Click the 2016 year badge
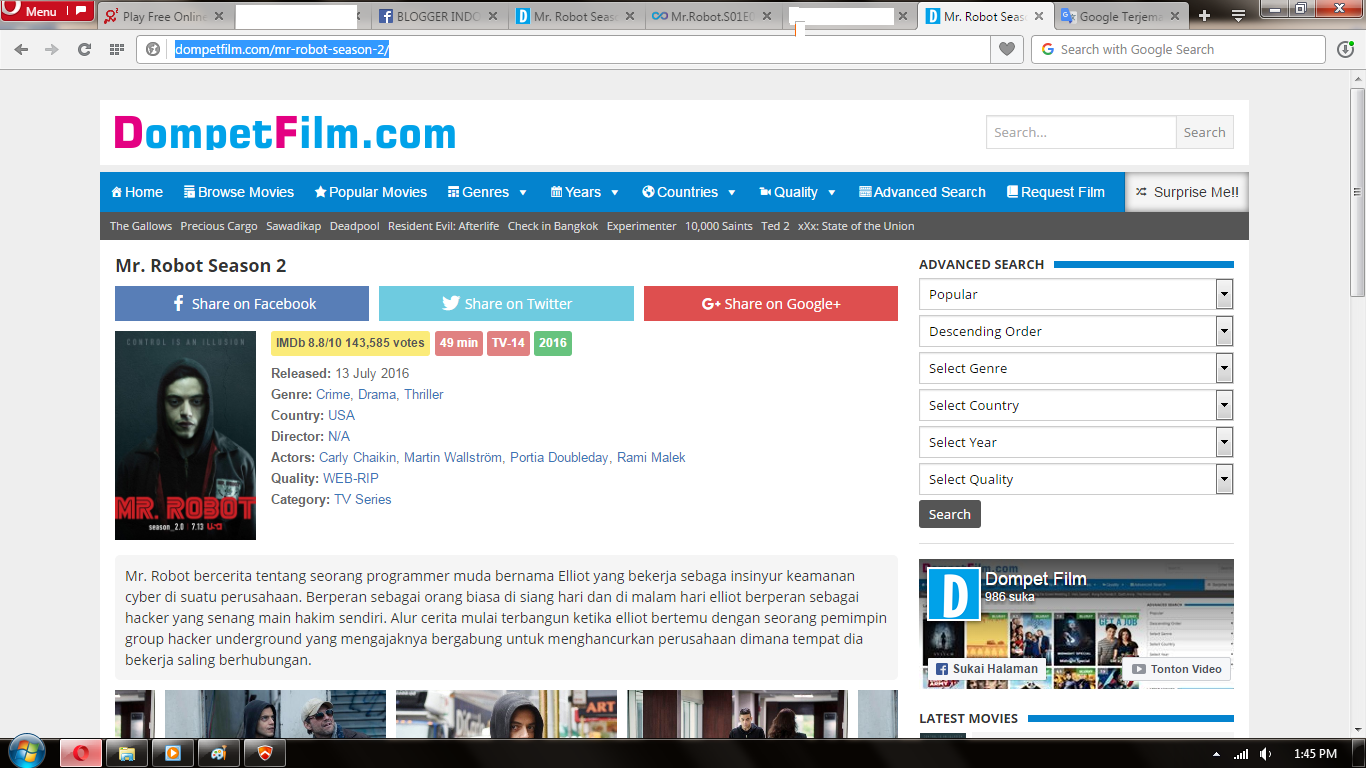This screenshot has width=1366, height=768. click(553, 343)
